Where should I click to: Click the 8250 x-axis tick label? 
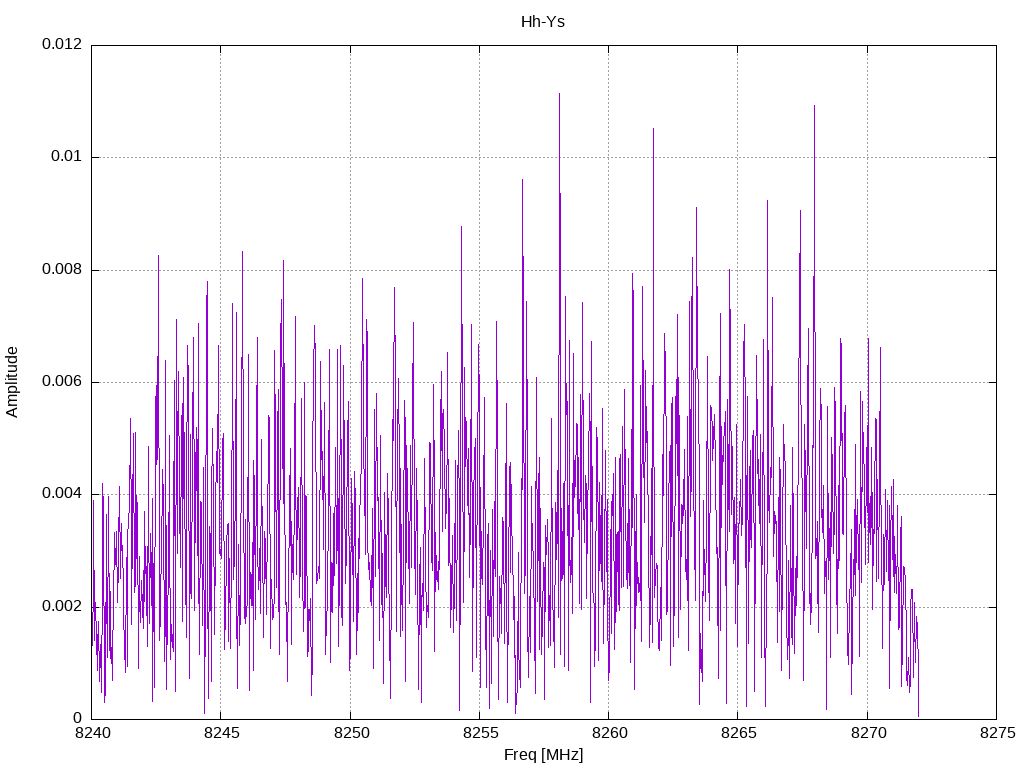click(x=351, y=733)
